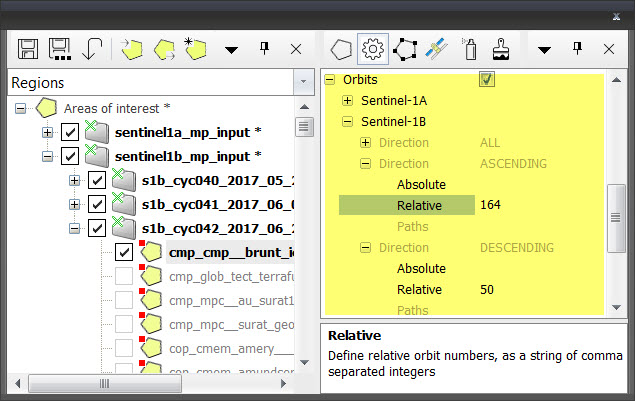Click the paint brush icon

[501, 48]
